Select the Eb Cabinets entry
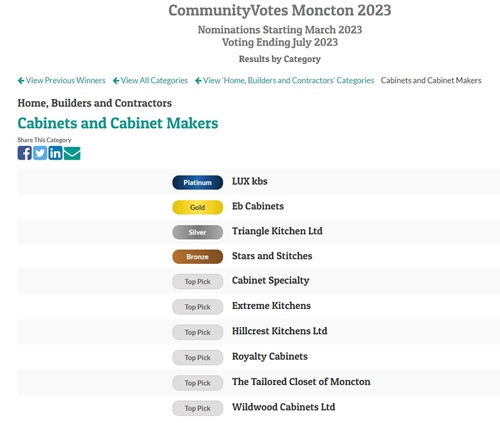 [x=258, y=206]
